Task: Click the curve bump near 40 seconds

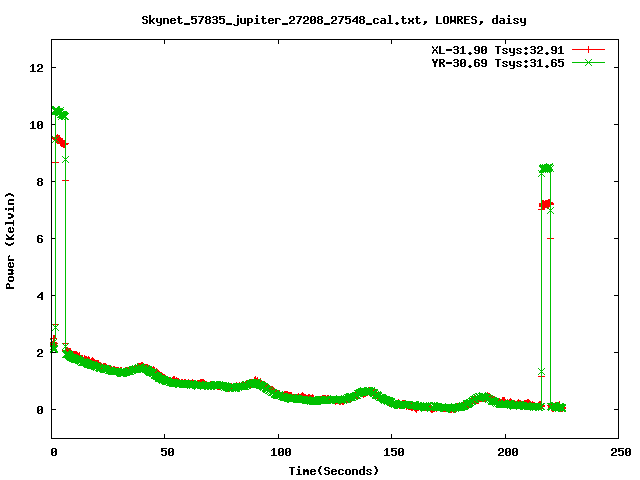Action: coord(142,368)
